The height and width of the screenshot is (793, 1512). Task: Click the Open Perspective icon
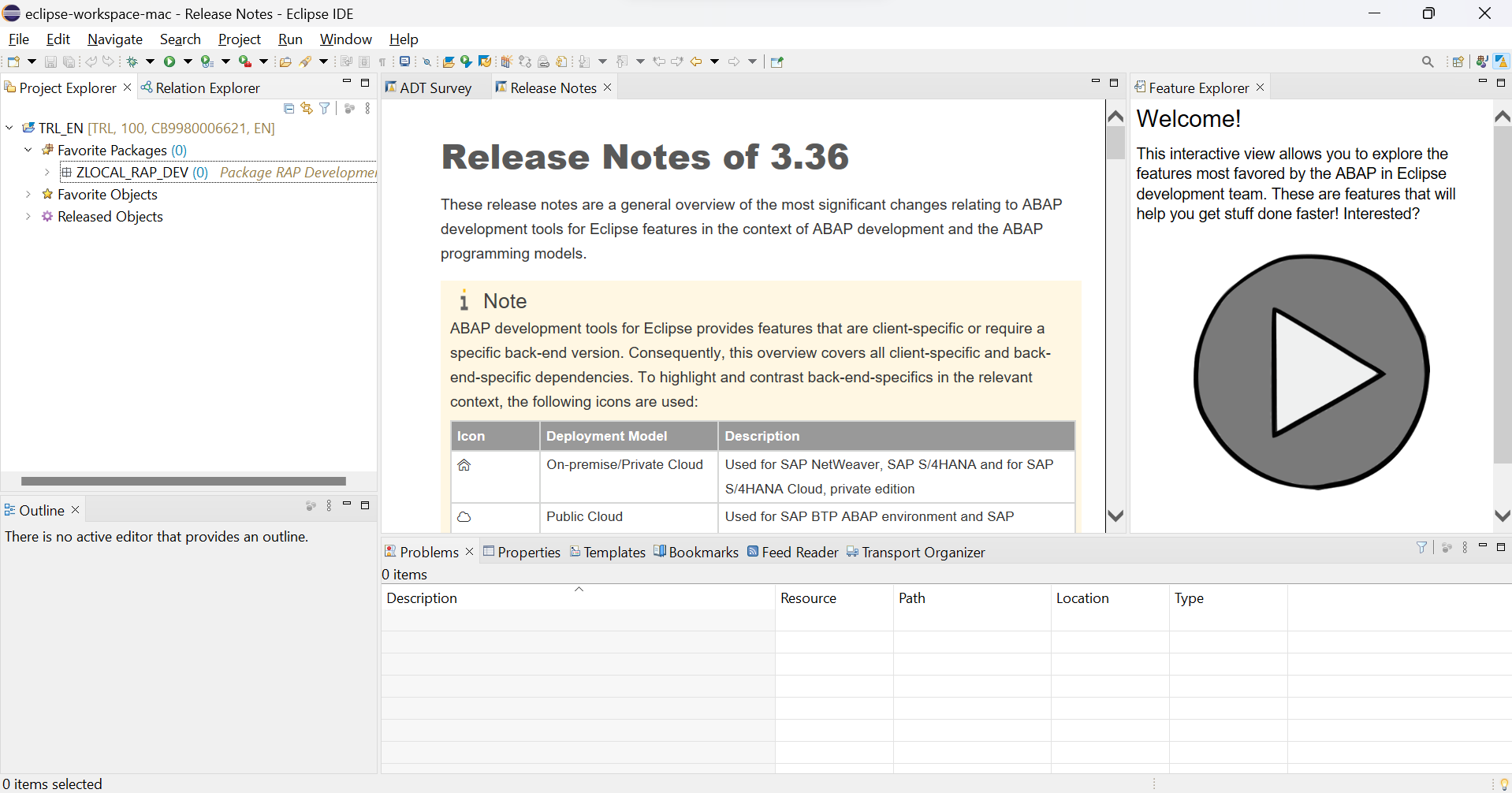[1458, 61]
